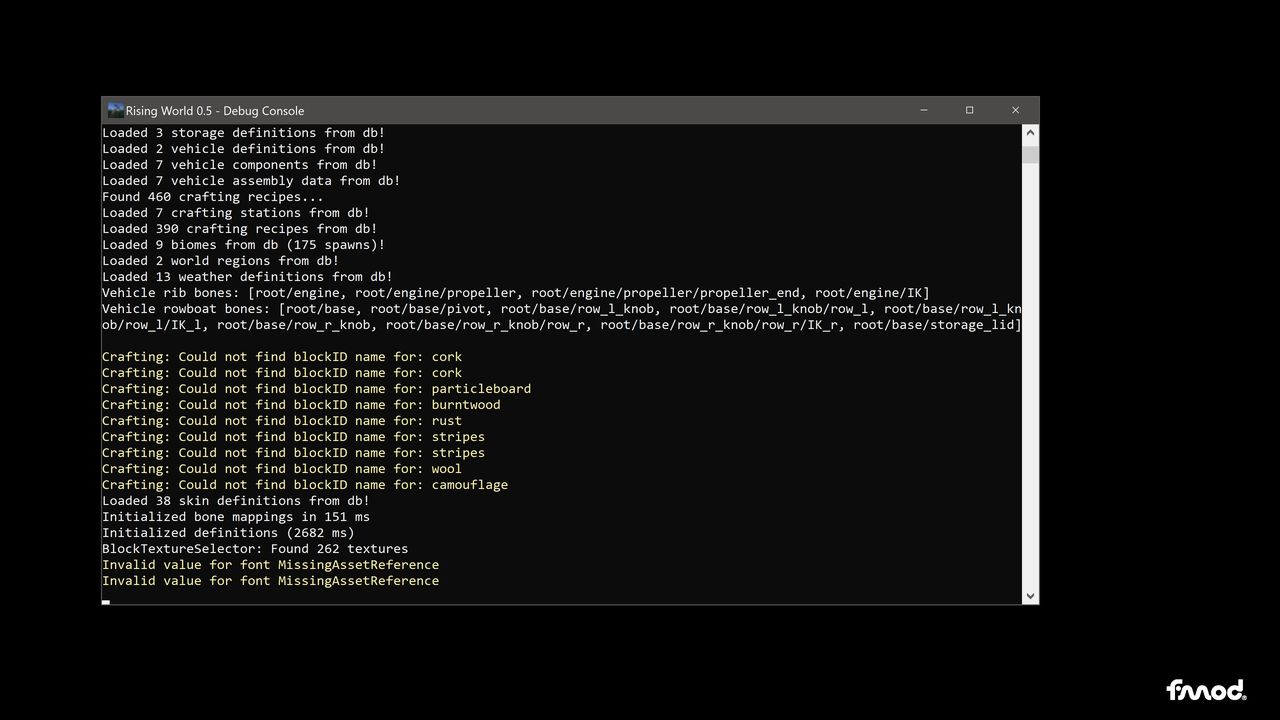Screen dimensions: 1280x720
Task: Select the burntwood crafting warning
Action: coord(300,405)
